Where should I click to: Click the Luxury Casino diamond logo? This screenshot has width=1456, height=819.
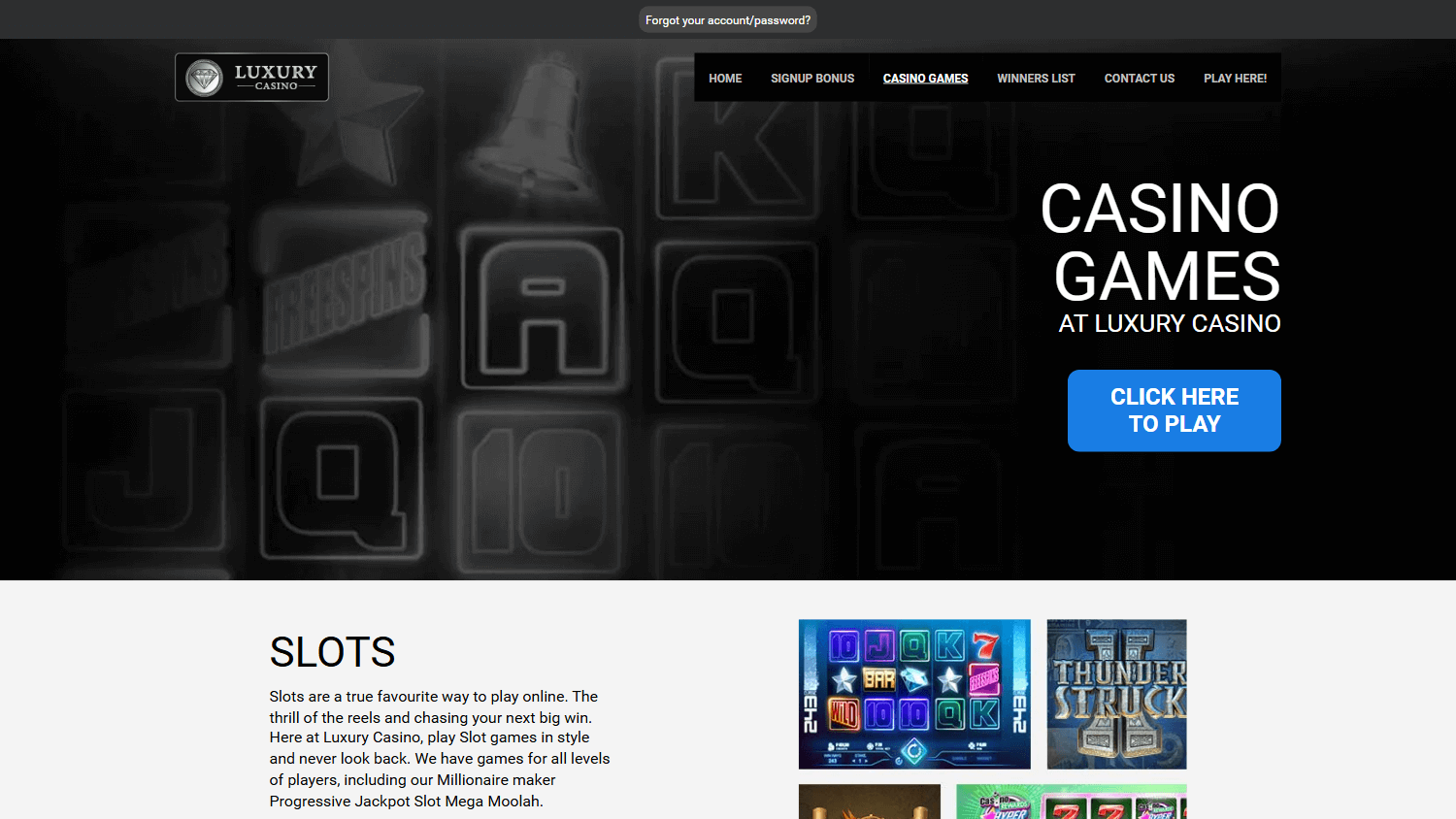click(x=250, y=77)
